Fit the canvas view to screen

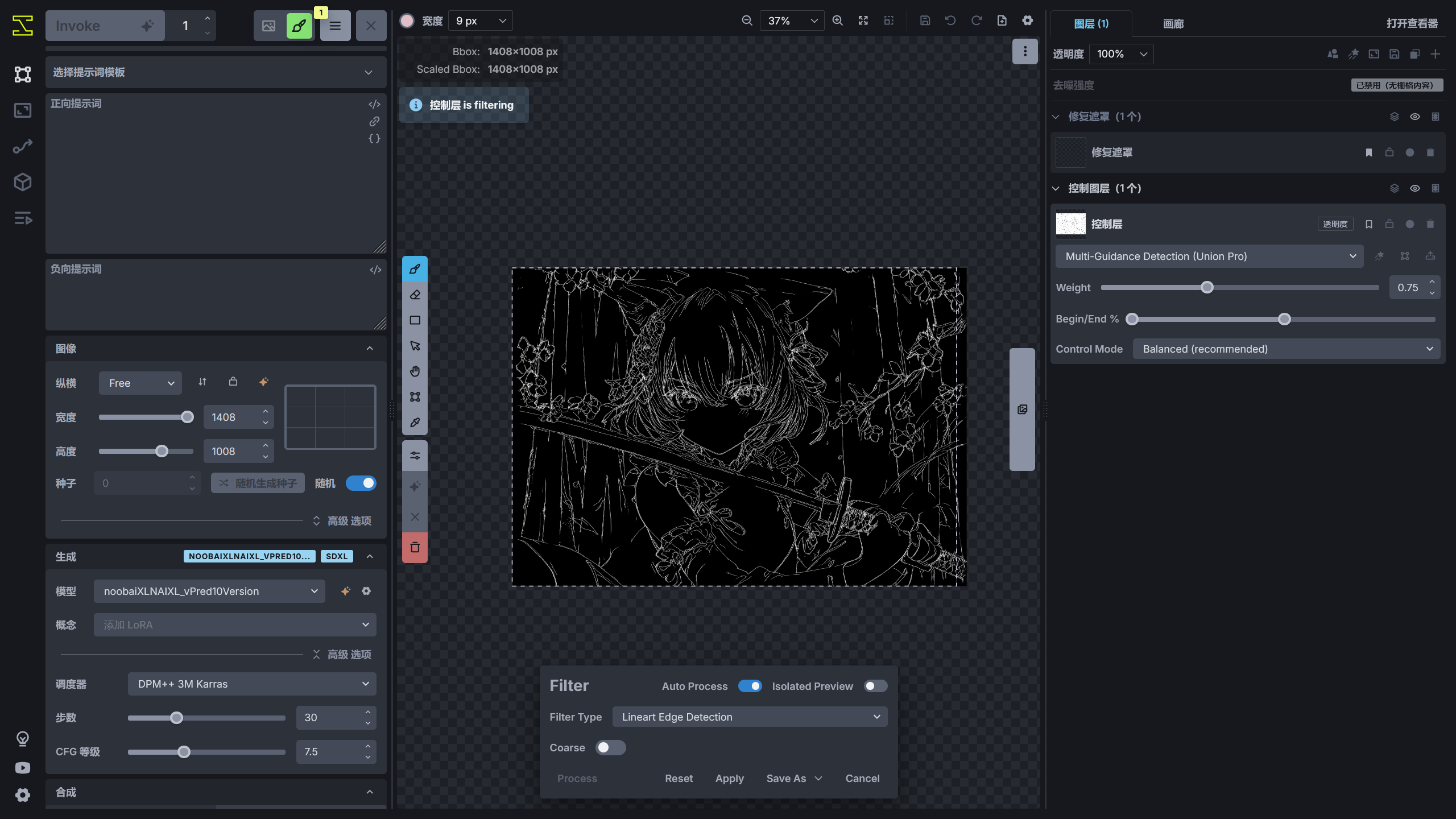coord(862,20)
